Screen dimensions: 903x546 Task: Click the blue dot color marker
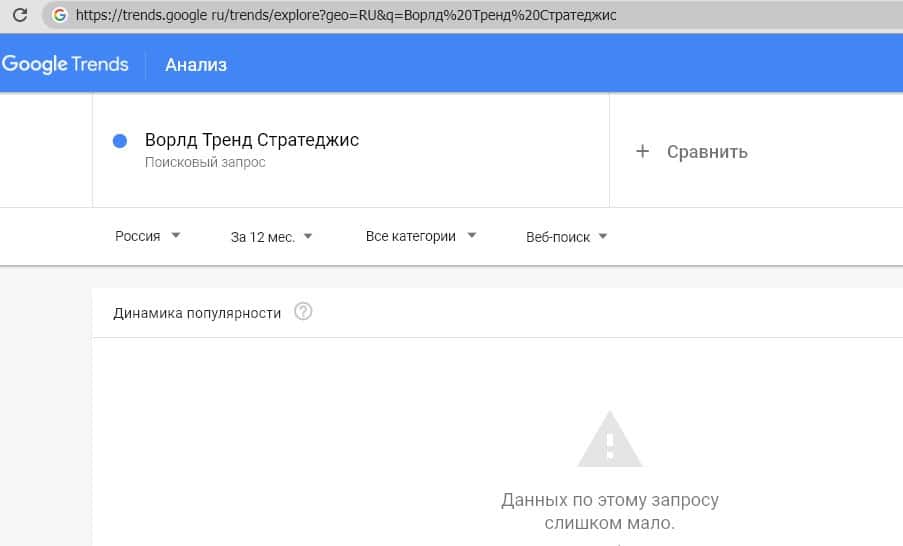[120, 141]
